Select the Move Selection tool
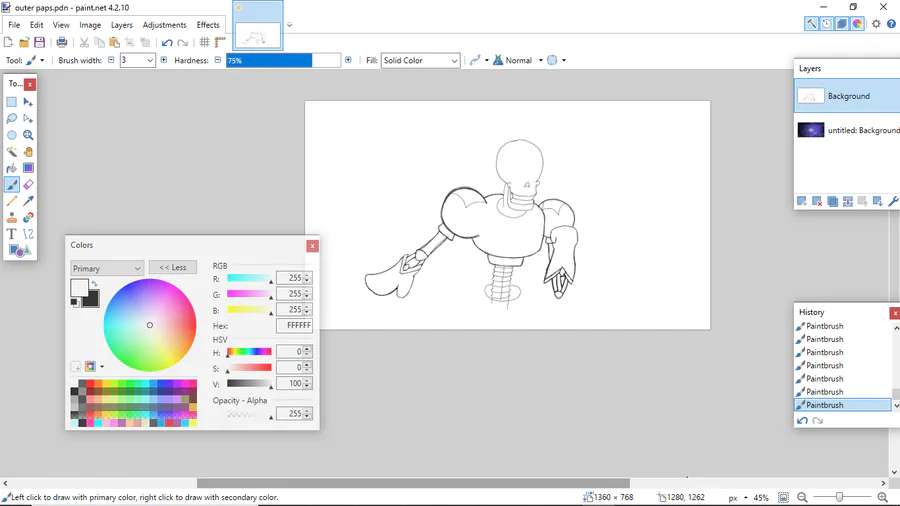 tap(28, 119)
